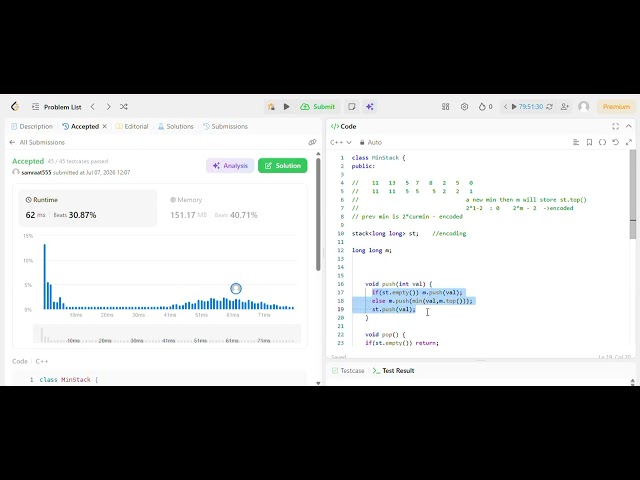Image resolution: width=640 pixels, height=480 pixels.
Task: Click your avatar marker on runtime chart
Action: click(x=236, y=289)
